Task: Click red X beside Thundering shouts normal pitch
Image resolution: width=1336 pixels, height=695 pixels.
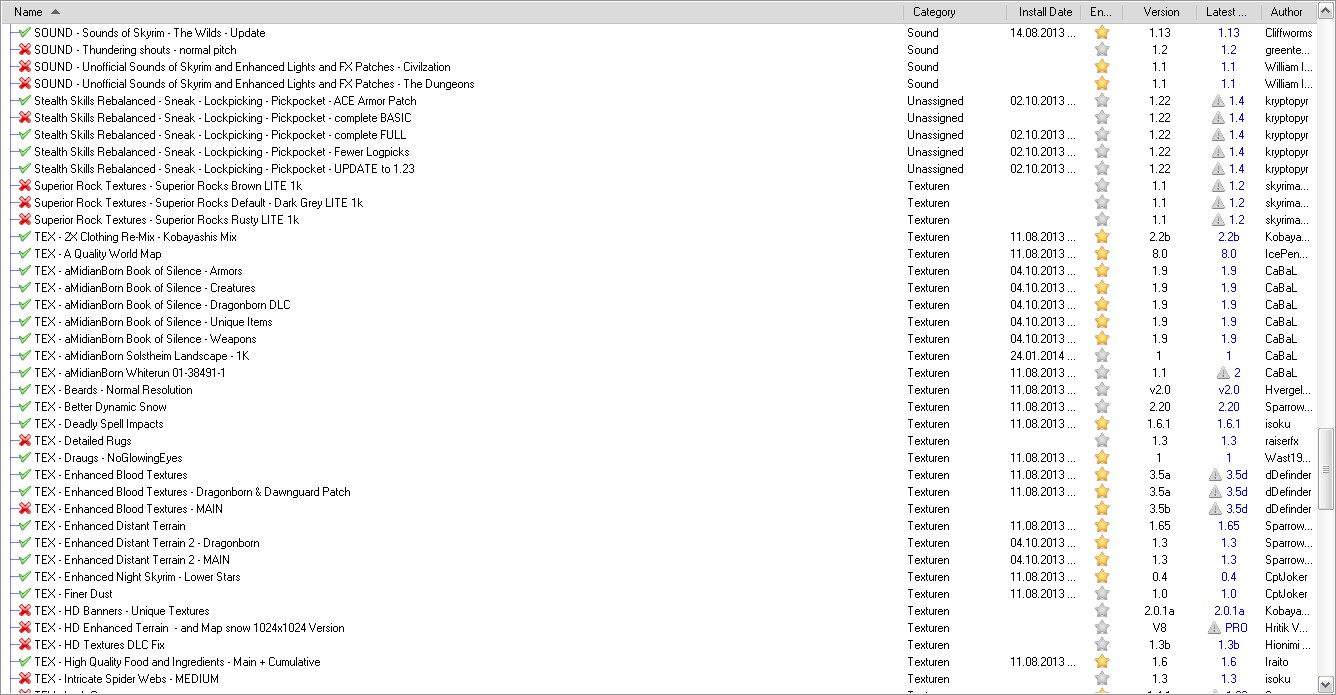Action: pyautogui.click(x=25, y=50)
